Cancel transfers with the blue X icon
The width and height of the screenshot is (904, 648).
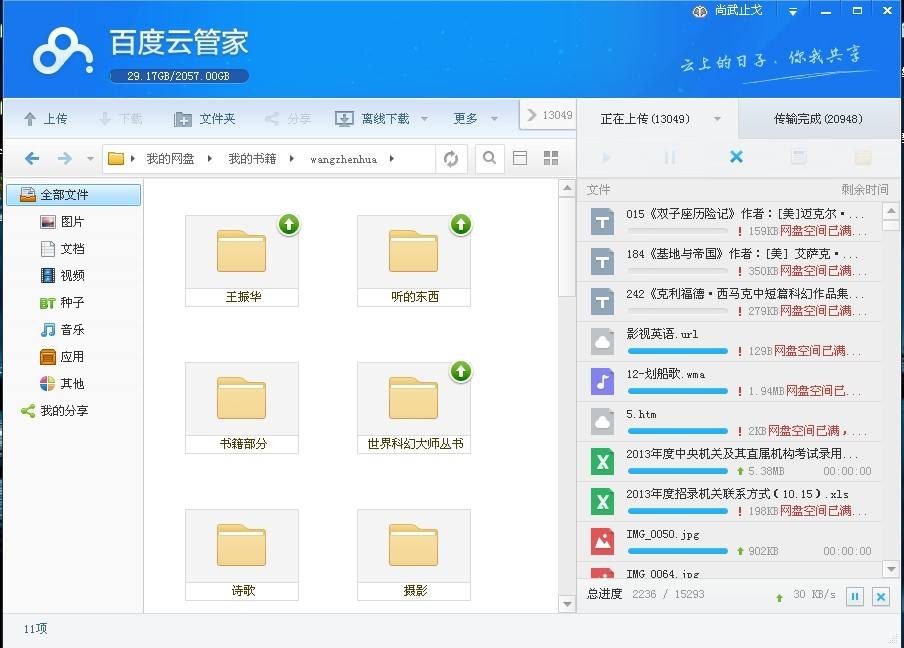click(x=736, y=157)
